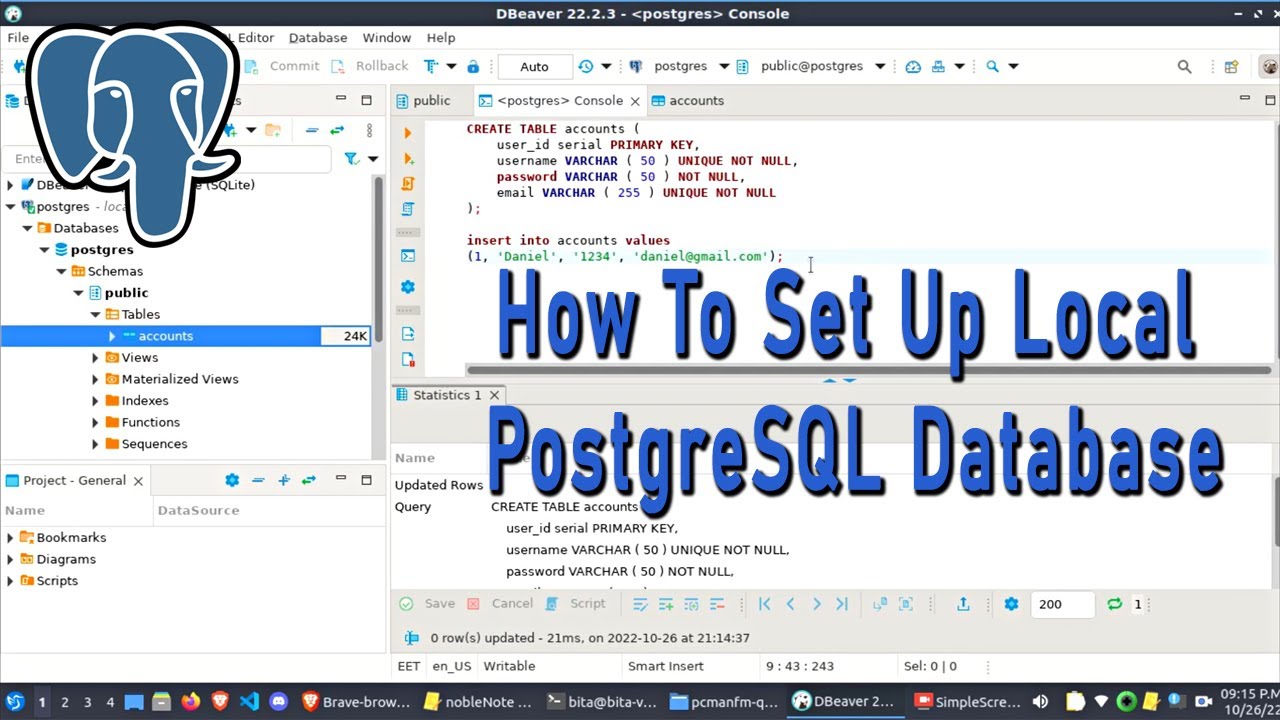Screen dimensions: 1280x720
Task: Click the volume icon in the system tray
Action: [1041, 702]
